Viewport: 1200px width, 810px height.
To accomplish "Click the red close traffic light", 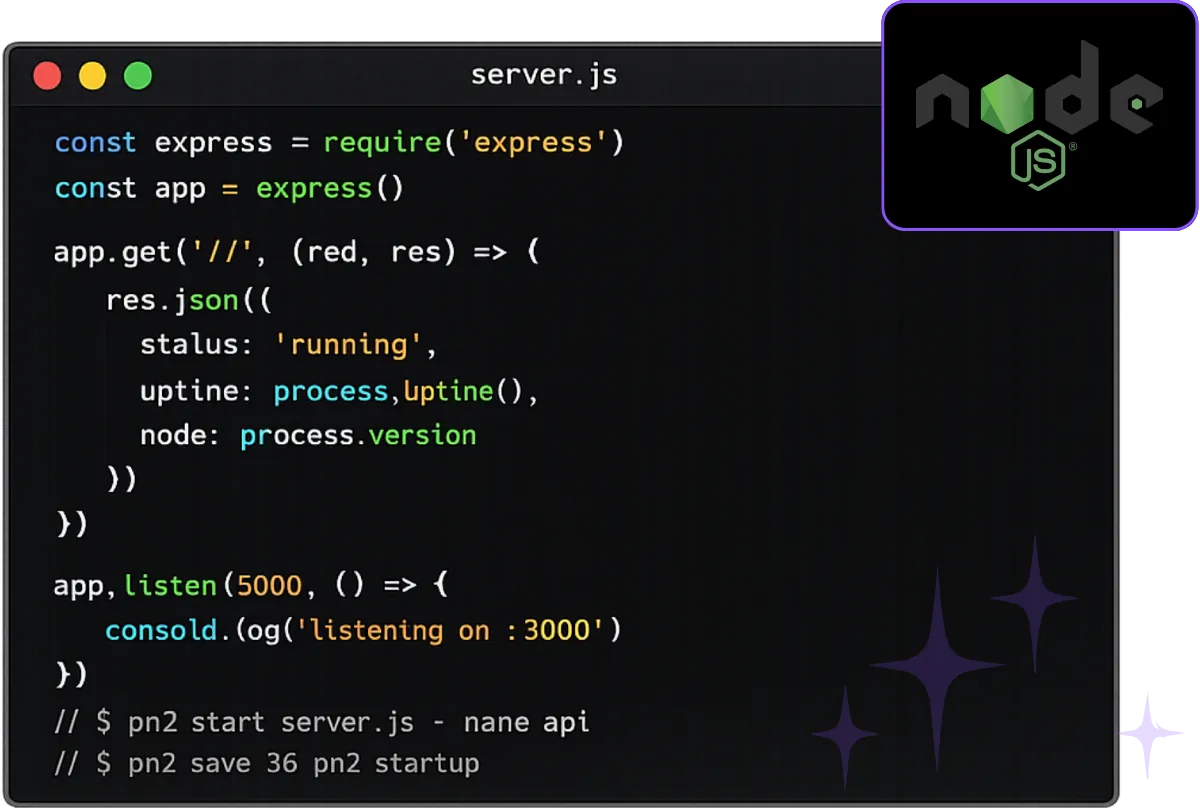I will click(x=47, y=74).
